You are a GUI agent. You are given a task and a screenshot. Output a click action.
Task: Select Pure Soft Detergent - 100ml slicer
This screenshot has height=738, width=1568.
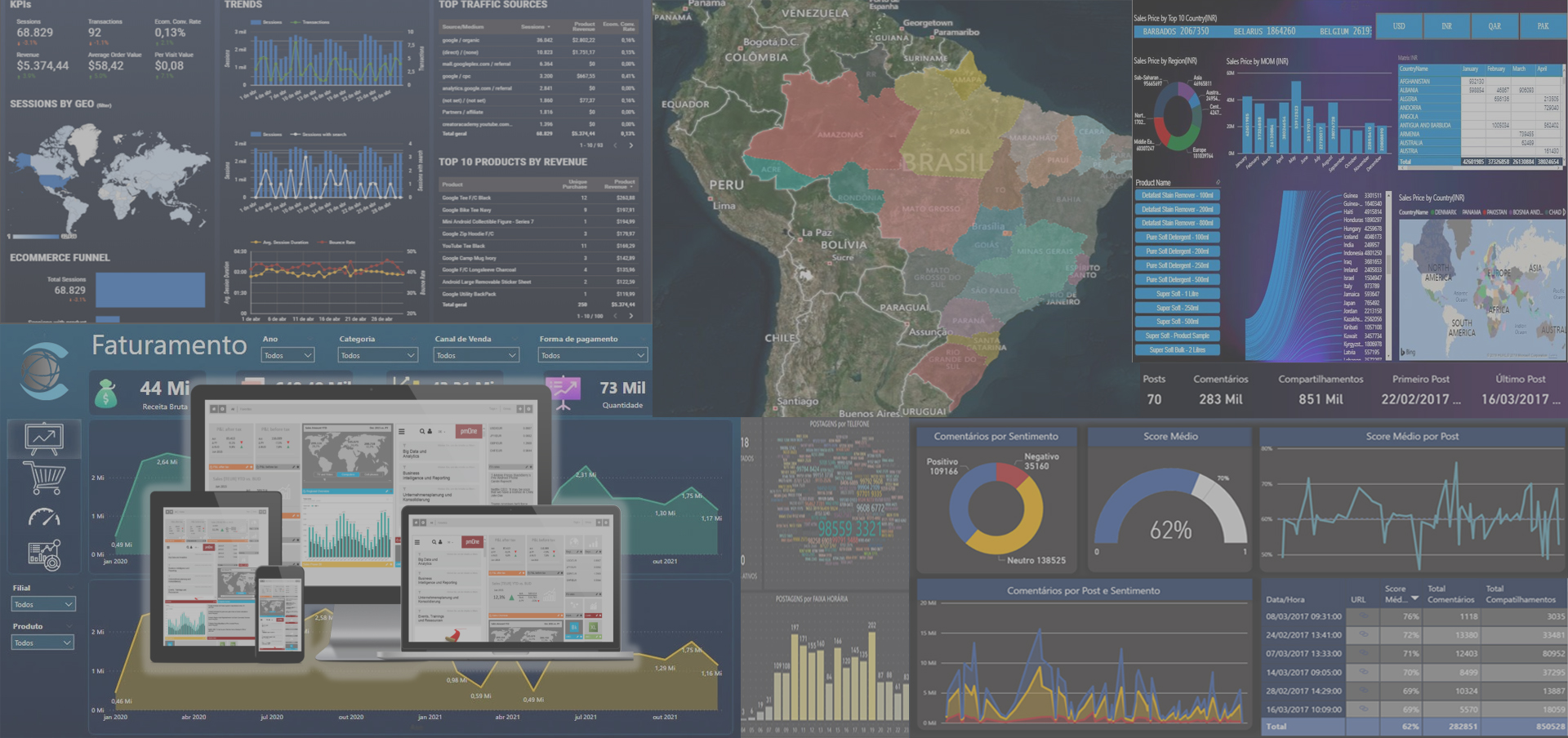coord(1177,238)
